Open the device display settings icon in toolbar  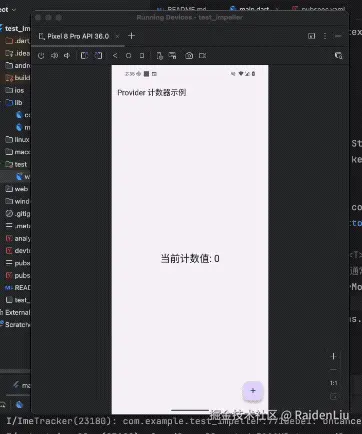pyautogui.click(x=160, y=56)
